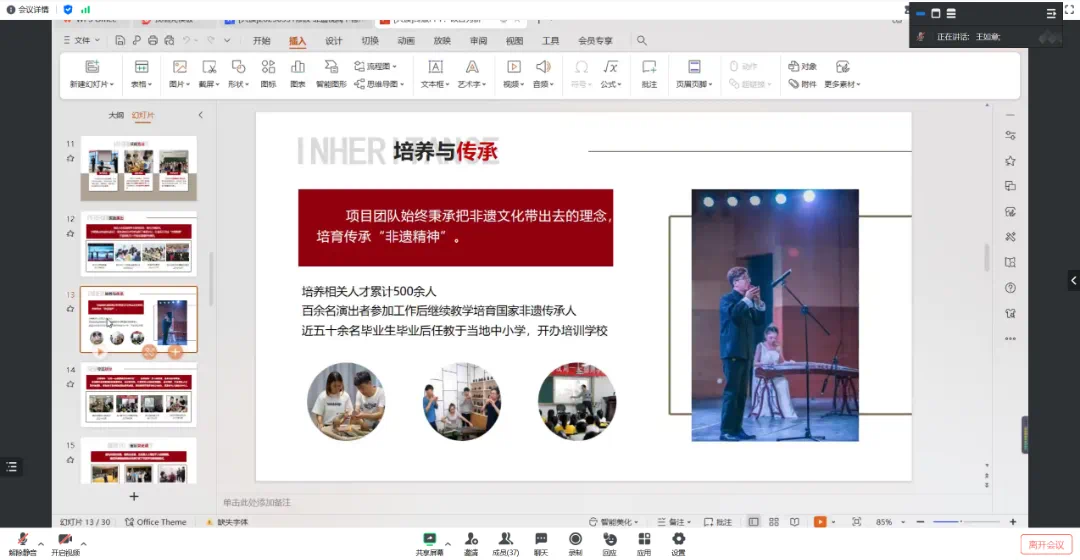Open the 形状 shapes dropdown
The height and width of the screenshot is (560, 1080).
pos(238,85)
